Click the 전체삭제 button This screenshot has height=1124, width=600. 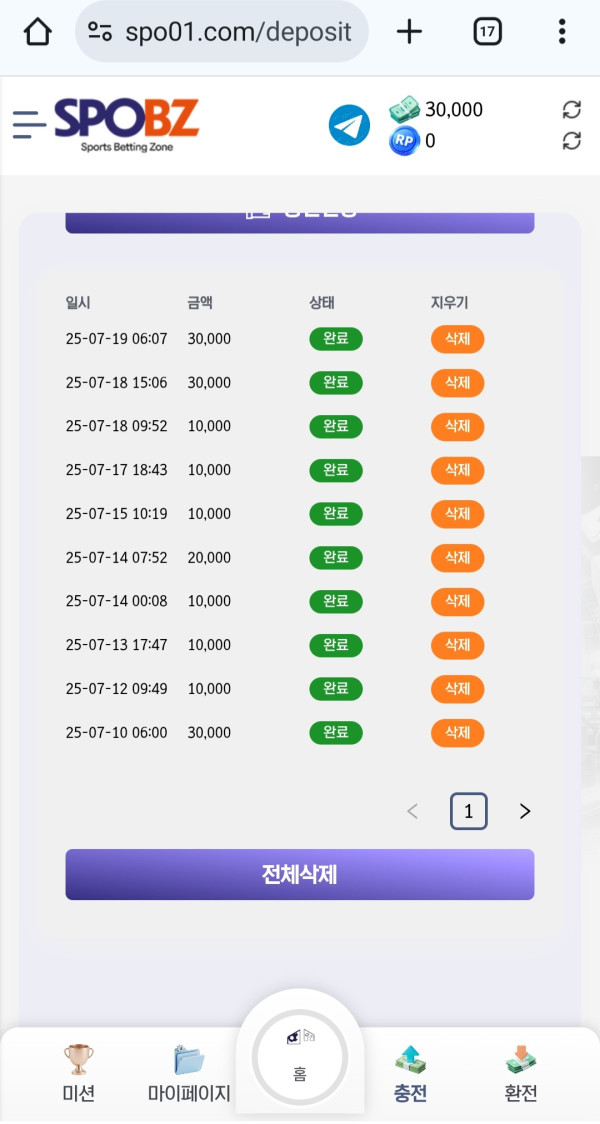click(300, 875)
